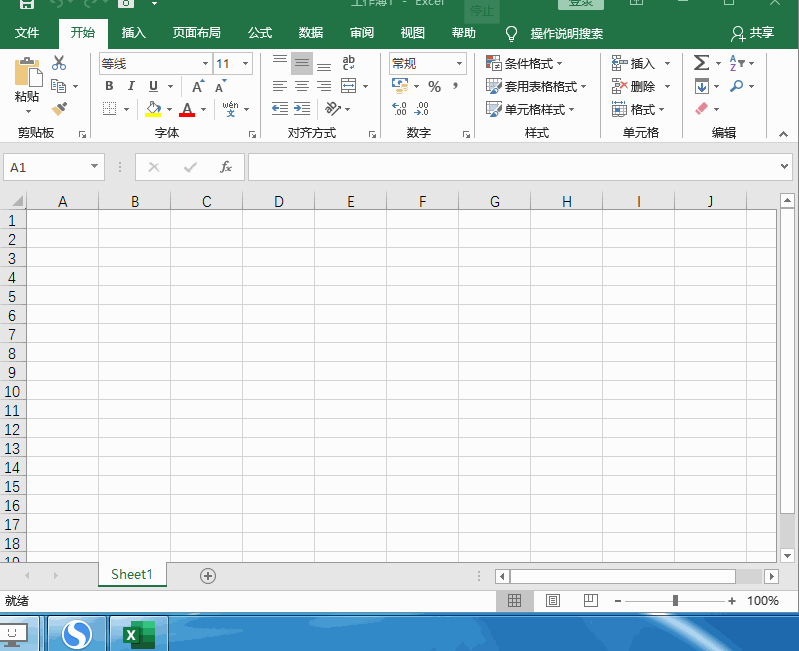The height and width of the screenshot is (651, 799).
Task: Click the Cut scissors icon
Action: [x=59, y=63]
